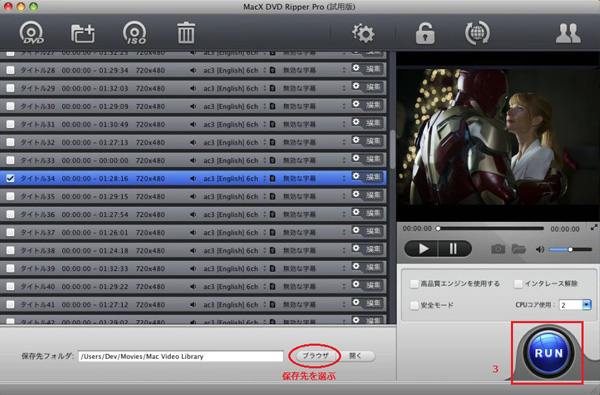Uncheck the タイトル34 checkbox
Image resolution: width=600 pixels, height=395 pixels.
pyautogui.click(x=10, y=178)
